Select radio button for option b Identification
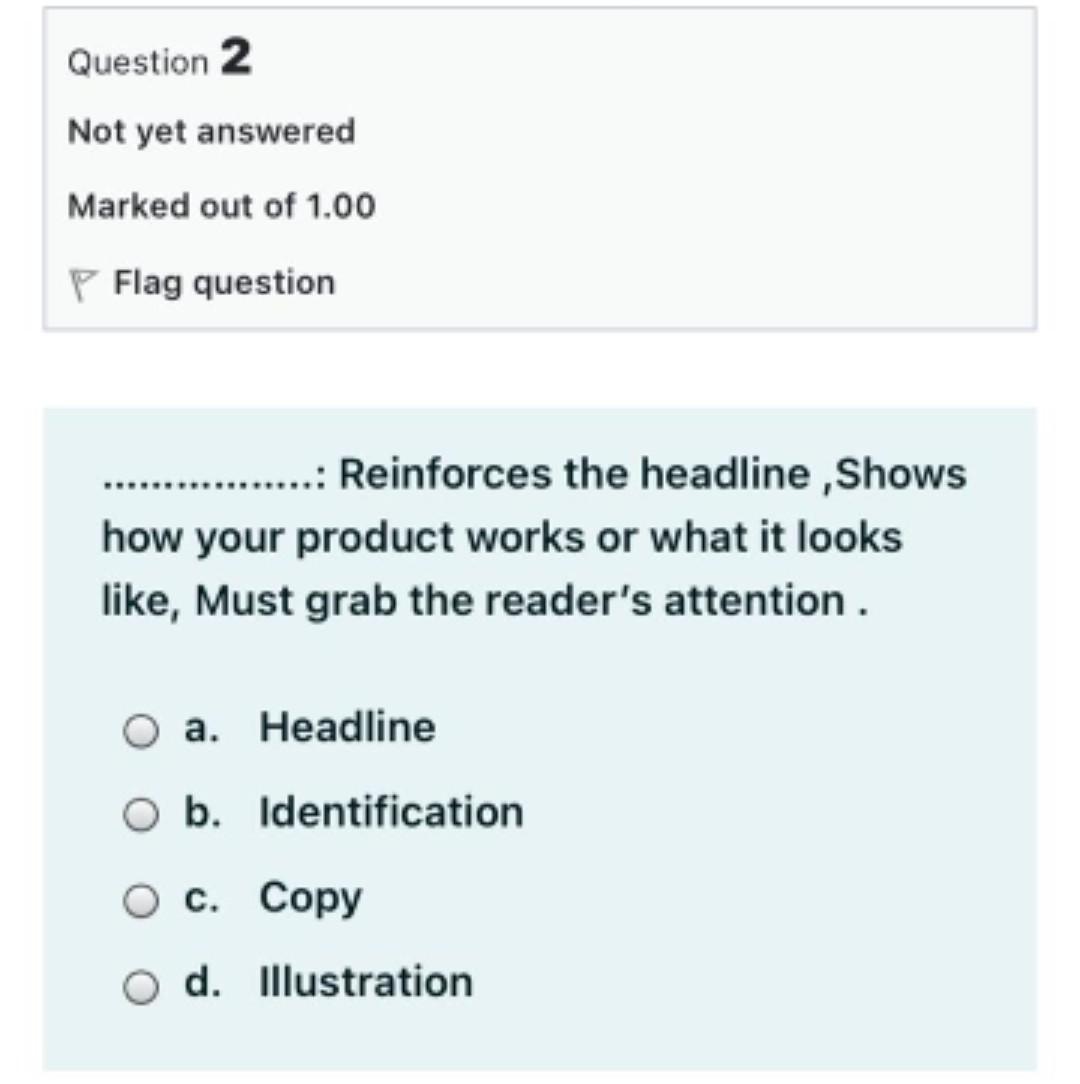This screenshot has height=1084, width=1080. point(140,816)
